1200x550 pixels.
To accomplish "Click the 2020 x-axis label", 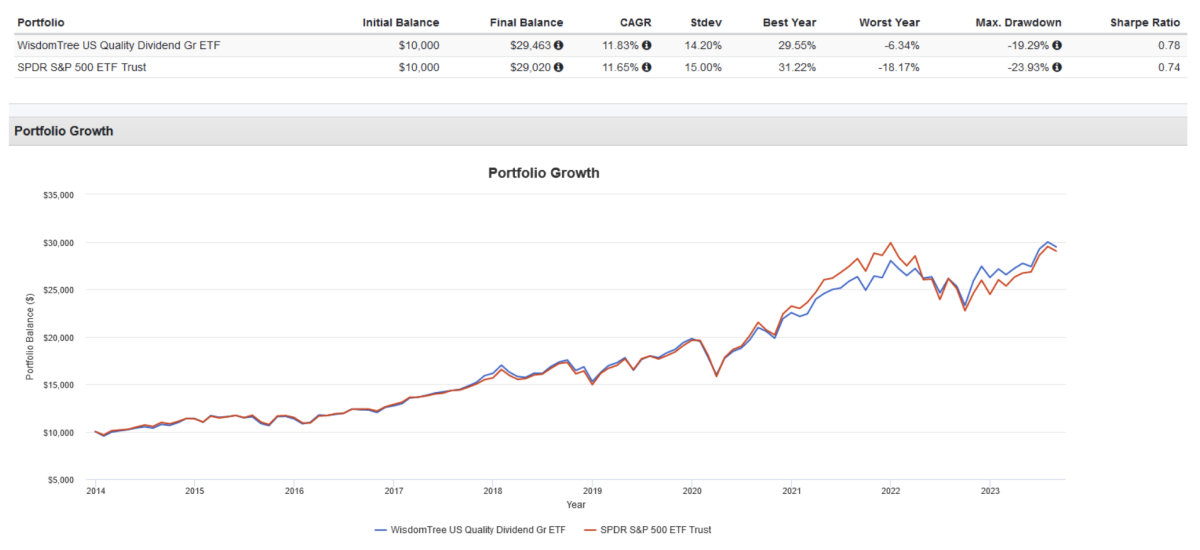I will pyautogui.click(x=691, y=492).
